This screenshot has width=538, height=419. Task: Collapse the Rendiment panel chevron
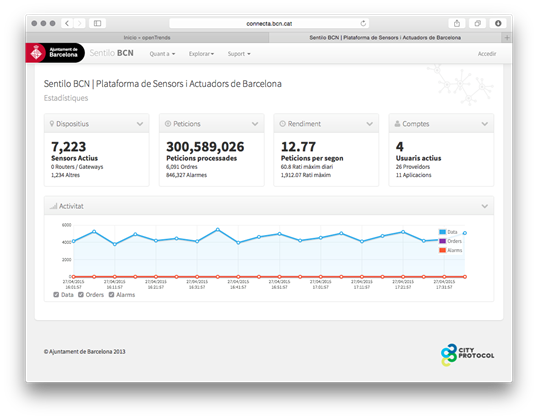click(370, 124)
